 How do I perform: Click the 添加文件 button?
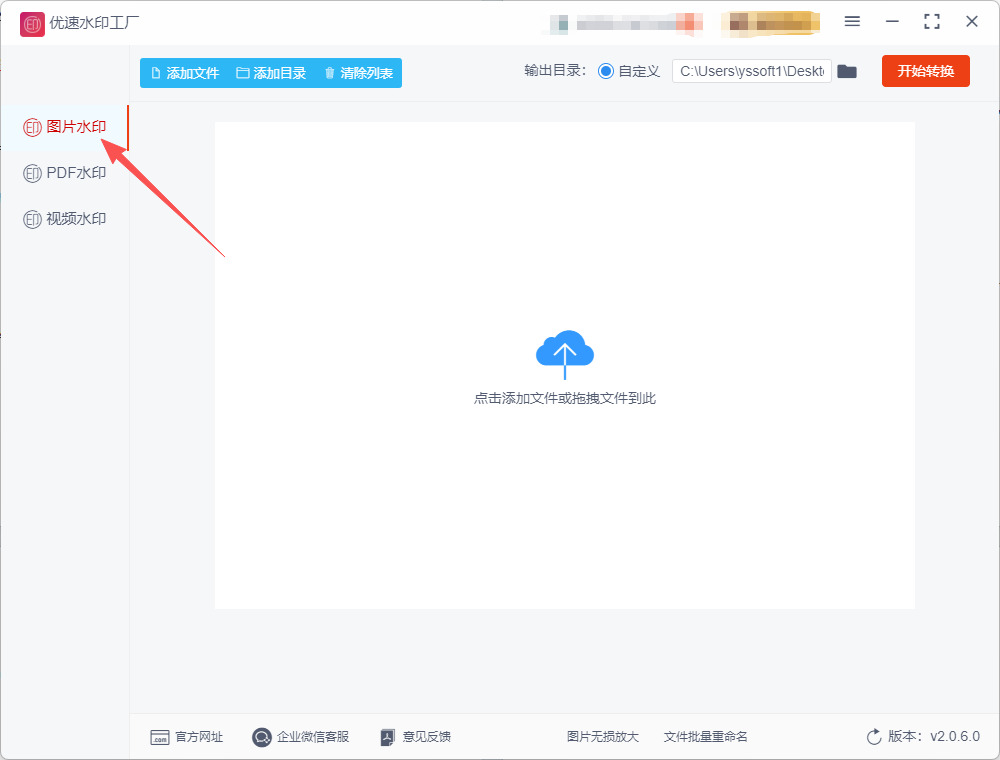(x=185, y=73)
